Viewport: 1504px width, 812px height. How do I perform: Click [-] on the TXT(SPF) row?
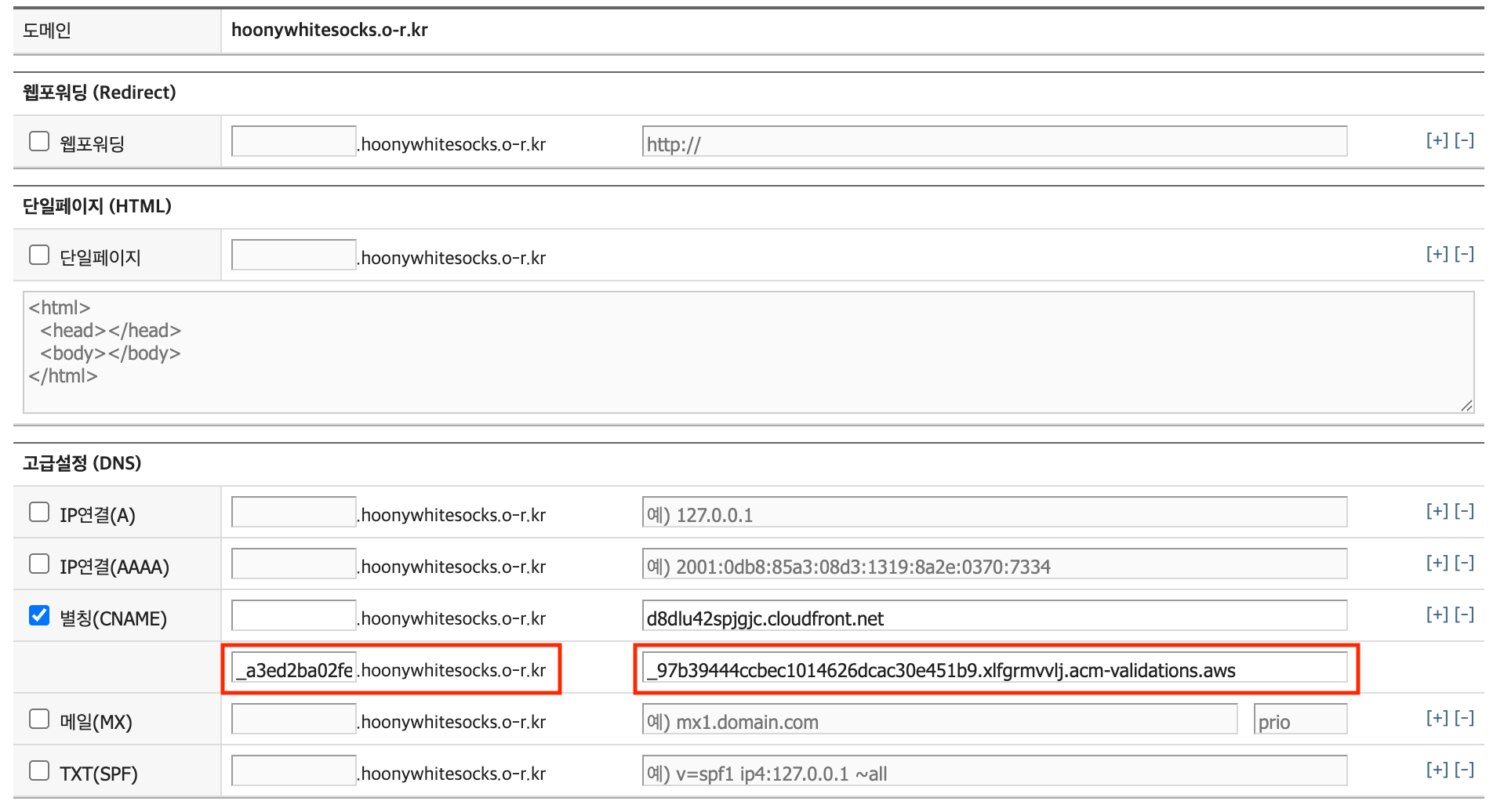click(1464, 770)
